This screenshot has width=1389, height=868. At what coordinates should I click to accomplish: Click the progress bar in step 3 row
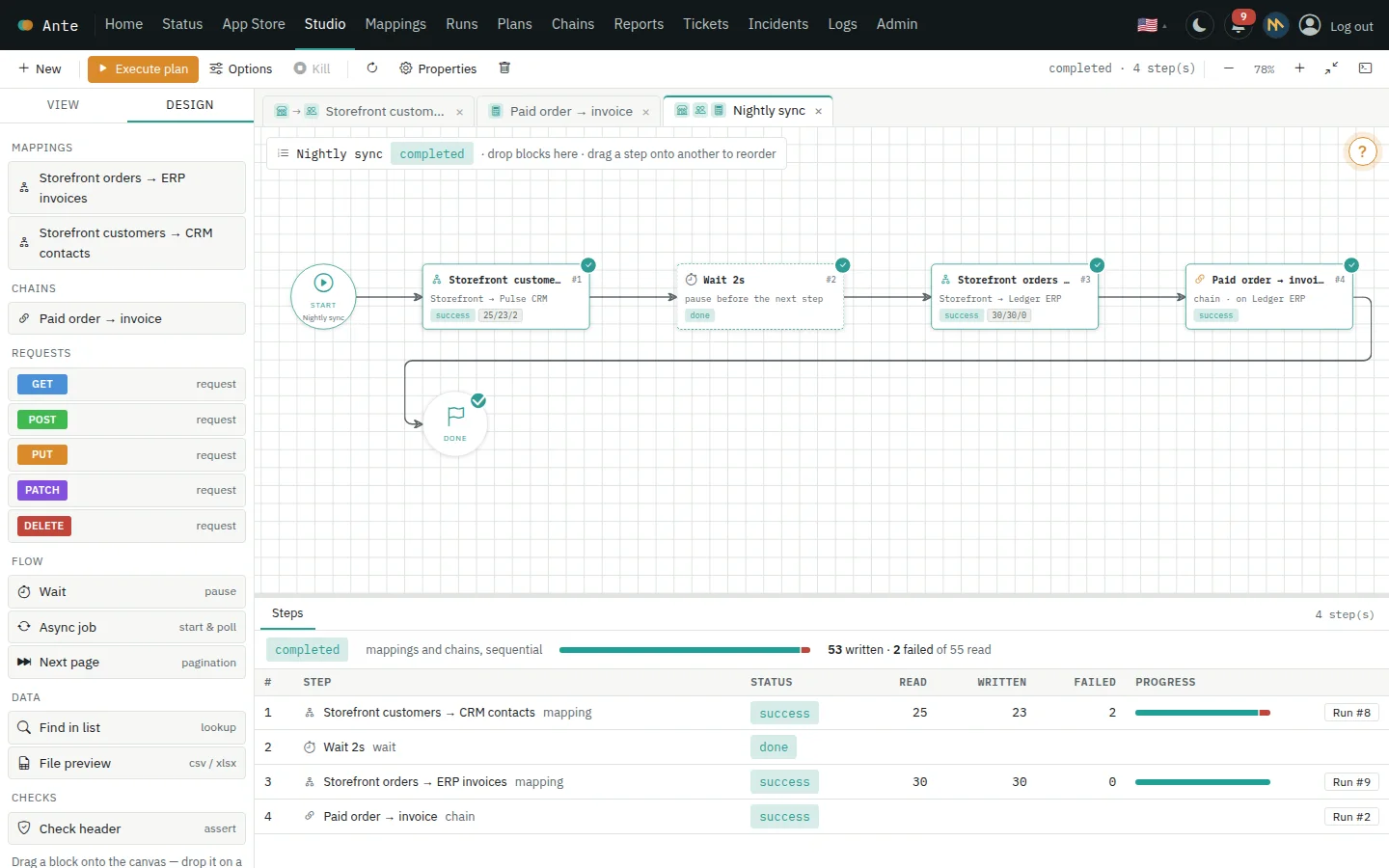[x=1203, y=782]
